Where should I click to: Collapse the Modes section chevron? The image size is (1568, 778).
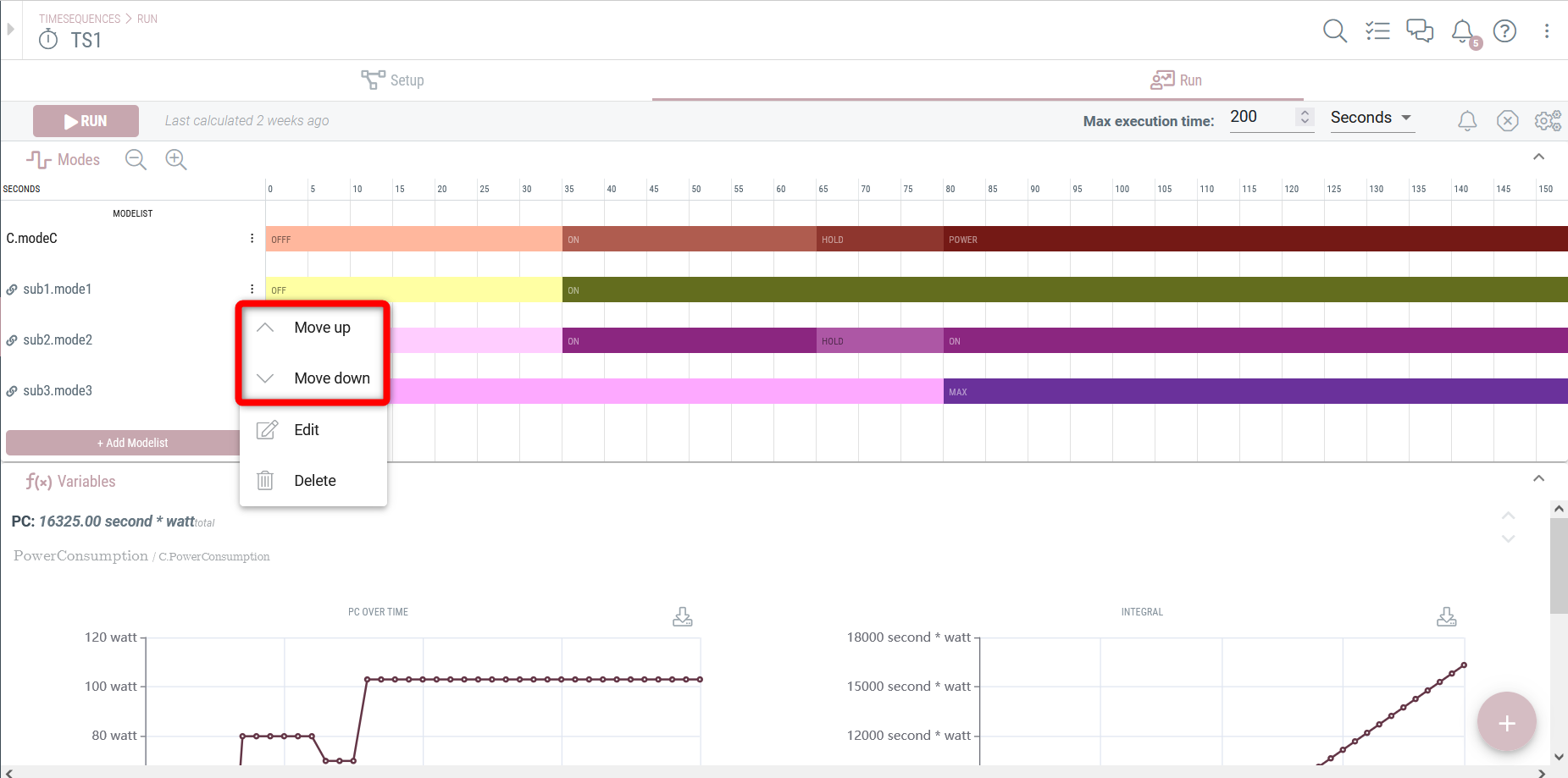pyautogui.click(x=1539, y=157)
